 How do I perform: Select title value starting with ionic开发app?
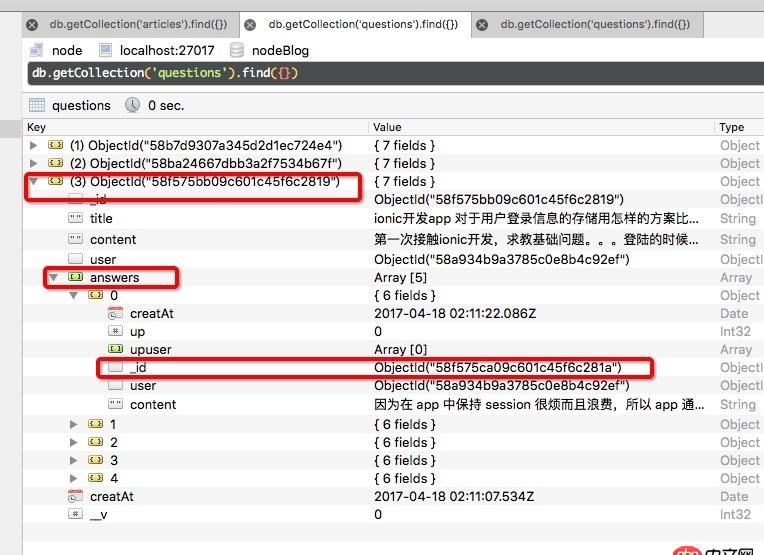pyautogui.click(x=536, y=218)
